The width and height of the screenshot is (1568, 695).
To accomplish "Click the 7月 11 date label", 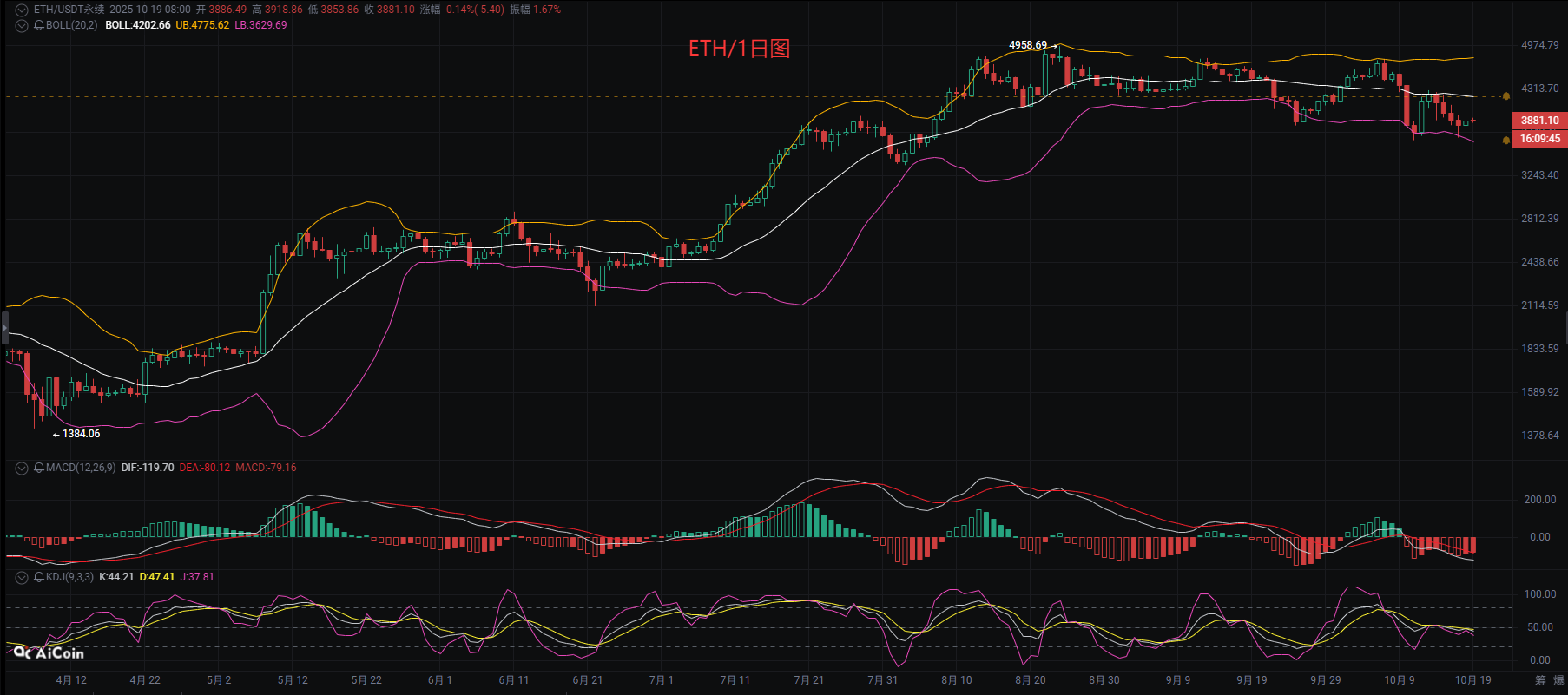I will point(735,680).
